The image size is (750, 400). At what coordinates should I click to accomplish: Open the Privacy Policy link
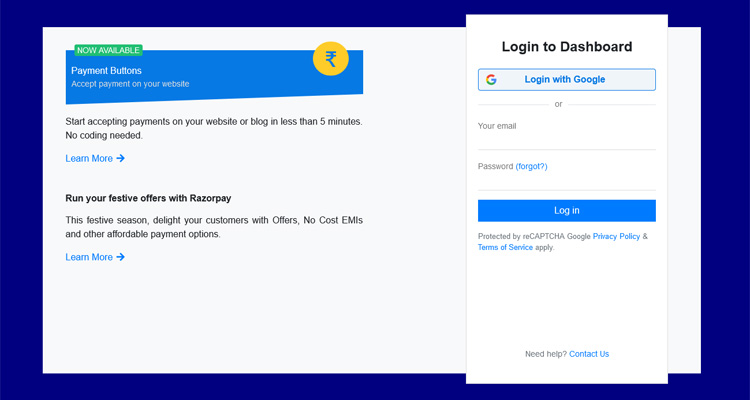pos(616,236)
